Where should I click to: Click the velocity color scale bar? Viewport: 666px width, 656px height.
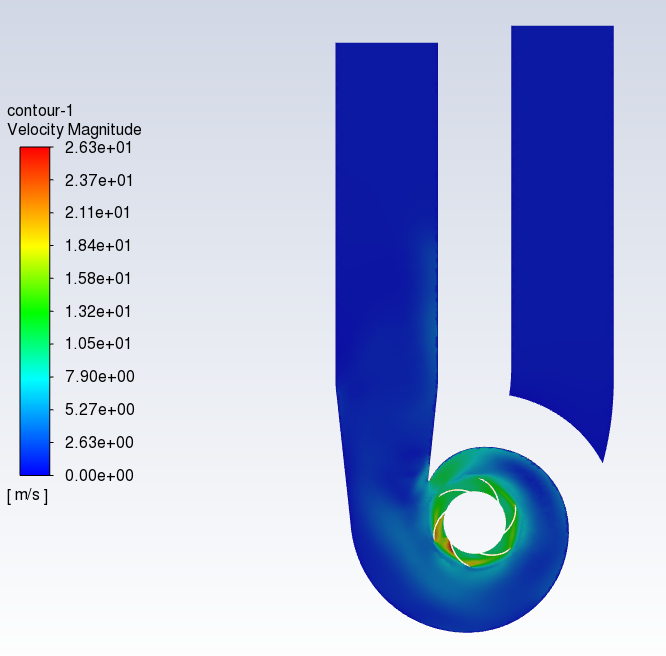tap(35, 311)
